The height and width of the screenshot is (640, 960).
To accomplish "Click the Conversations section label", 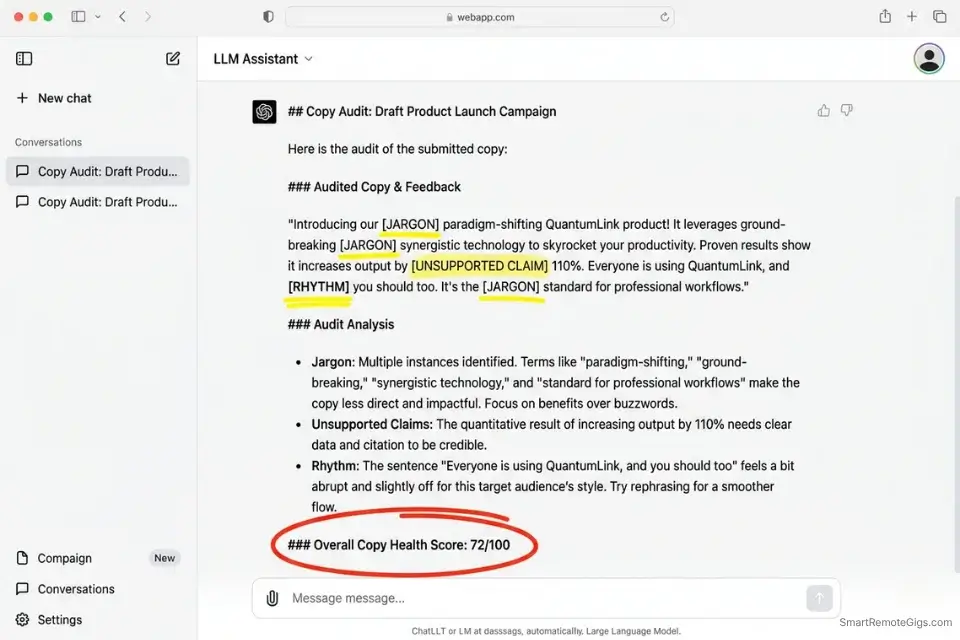I will [48, 142].
